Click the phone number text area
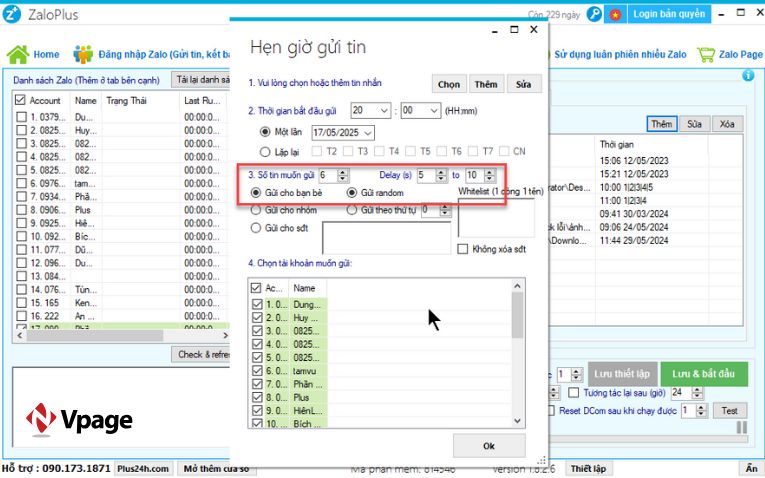The height and width of the screenshot is (478, 765). 386,238
